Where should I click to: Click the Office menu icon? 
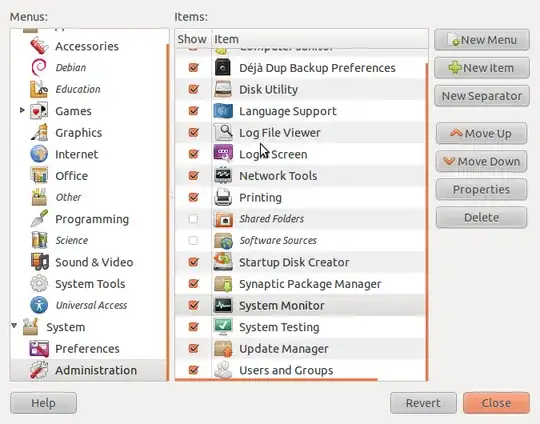click(x=39, y=176)
